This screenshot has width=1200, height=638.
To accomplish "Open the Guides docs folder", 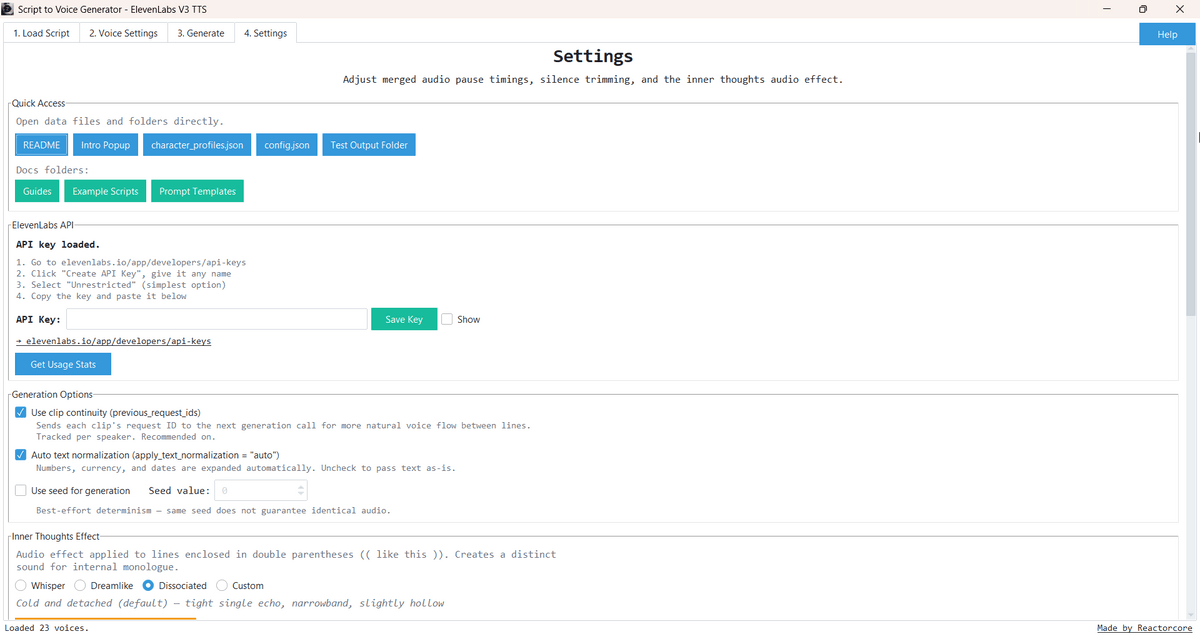I will click(37, 191).
